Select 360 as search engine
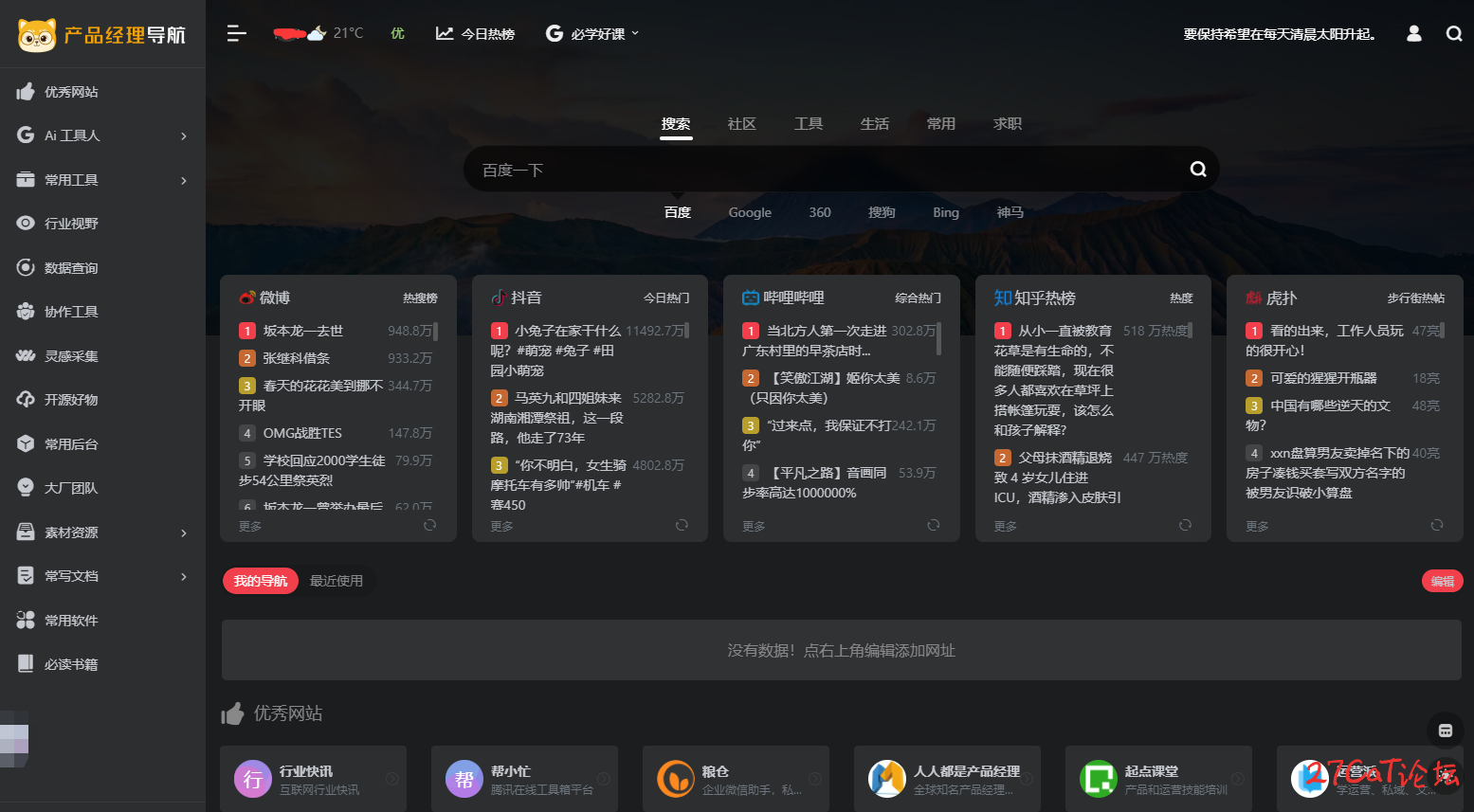This screenshot has width=1474, height=812. coord(820,212)
